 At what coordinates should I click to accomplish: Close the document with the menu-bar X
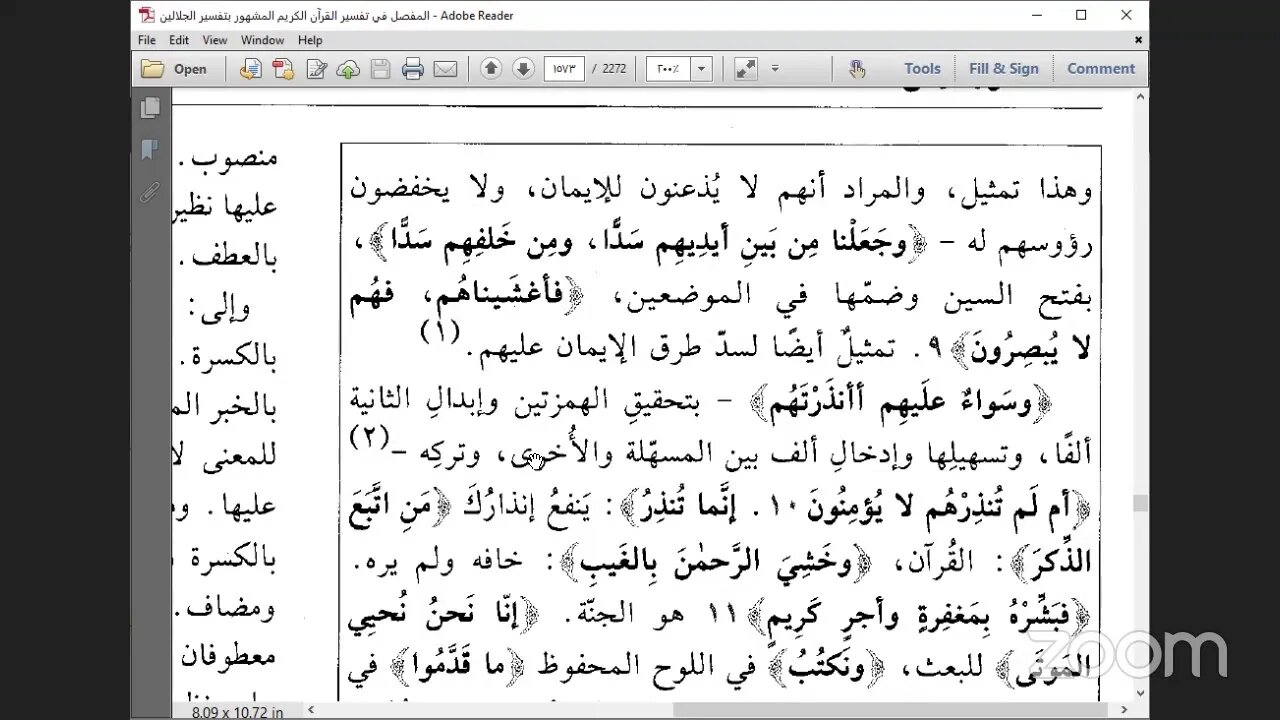pyautogui.click(x=1138, y=40)
